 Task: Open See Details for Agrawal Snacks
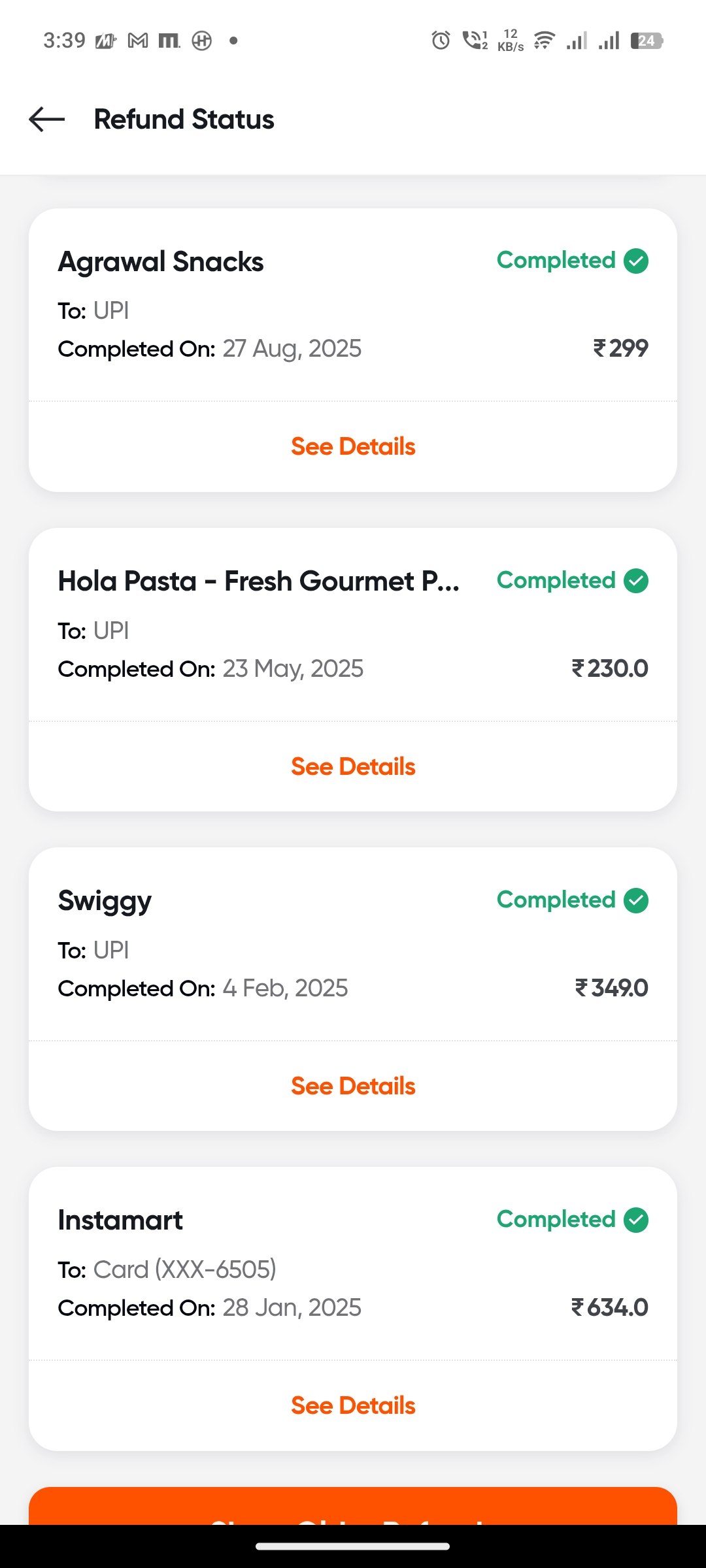point(353,447)
